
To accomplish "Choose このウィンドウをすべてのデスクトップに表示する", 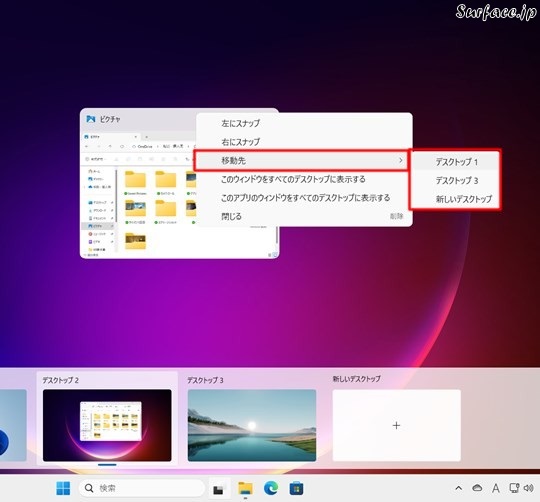I will tap(304, 179).
